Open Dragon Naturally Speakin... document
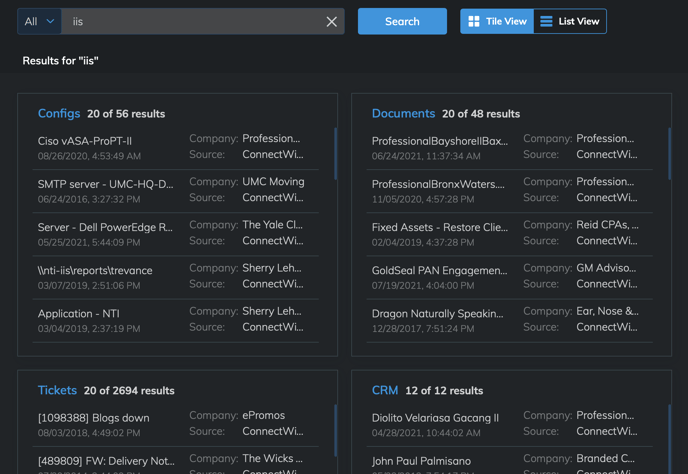Screen dimensions: 688x474 point(437,313)
